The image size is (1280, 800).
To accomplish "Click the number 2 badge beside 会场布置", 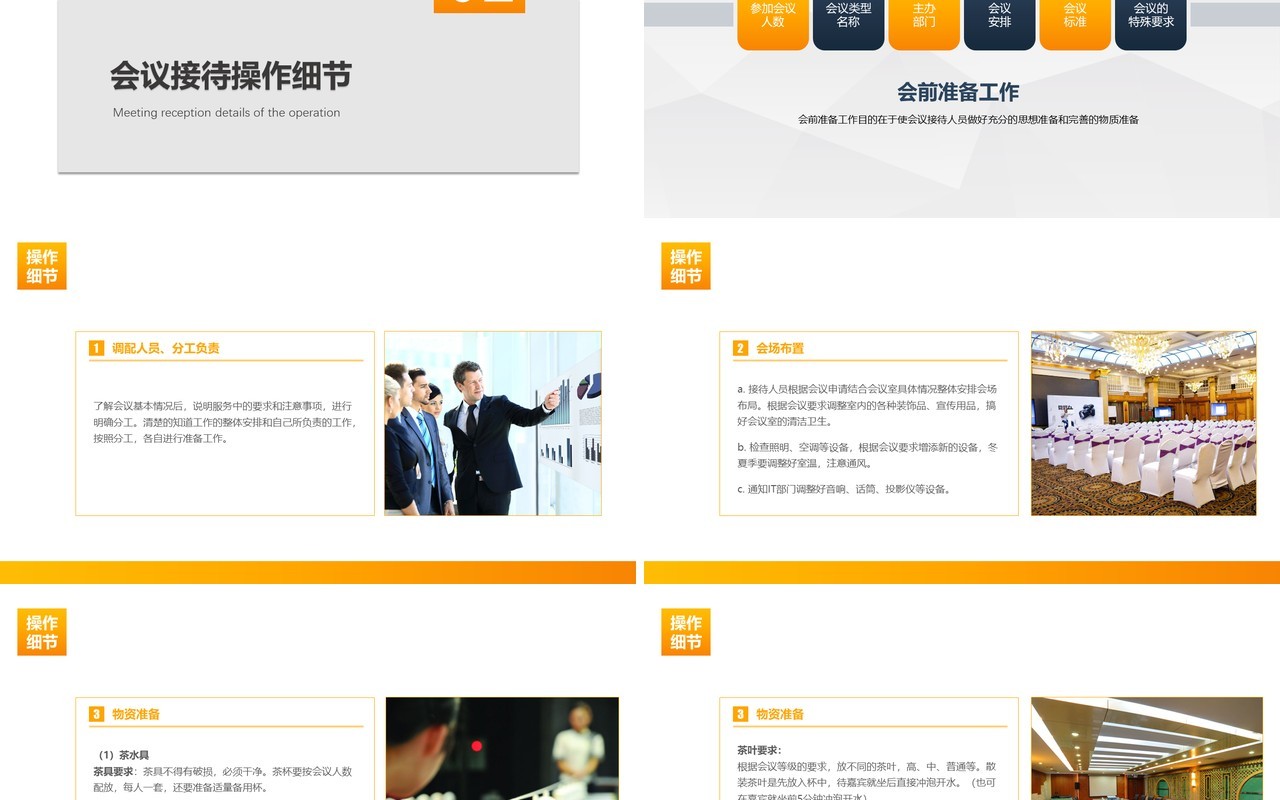I will tap(740, 348).
